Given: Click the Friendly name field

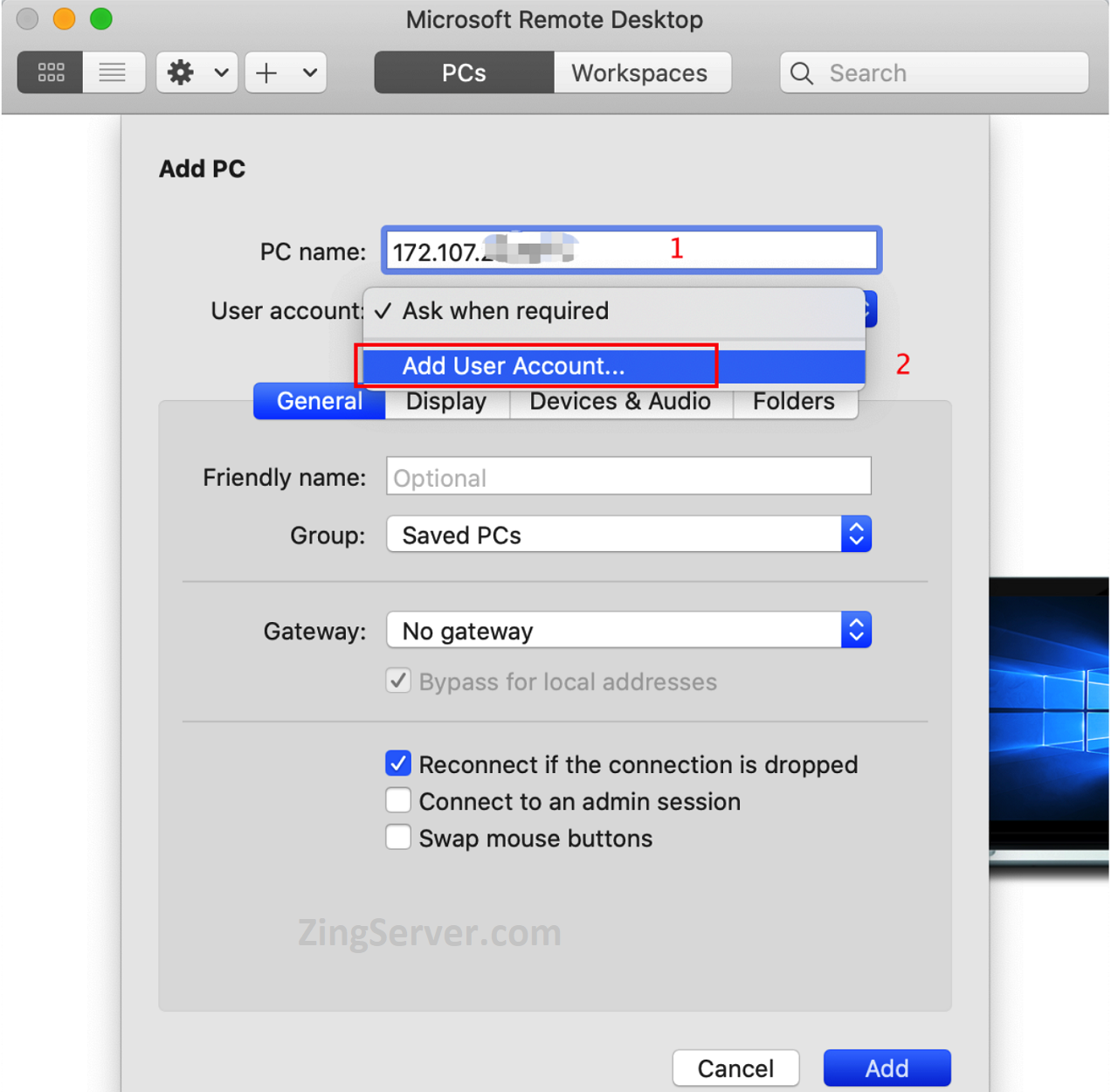Looking at the screenshot, I should coord(629,476).
